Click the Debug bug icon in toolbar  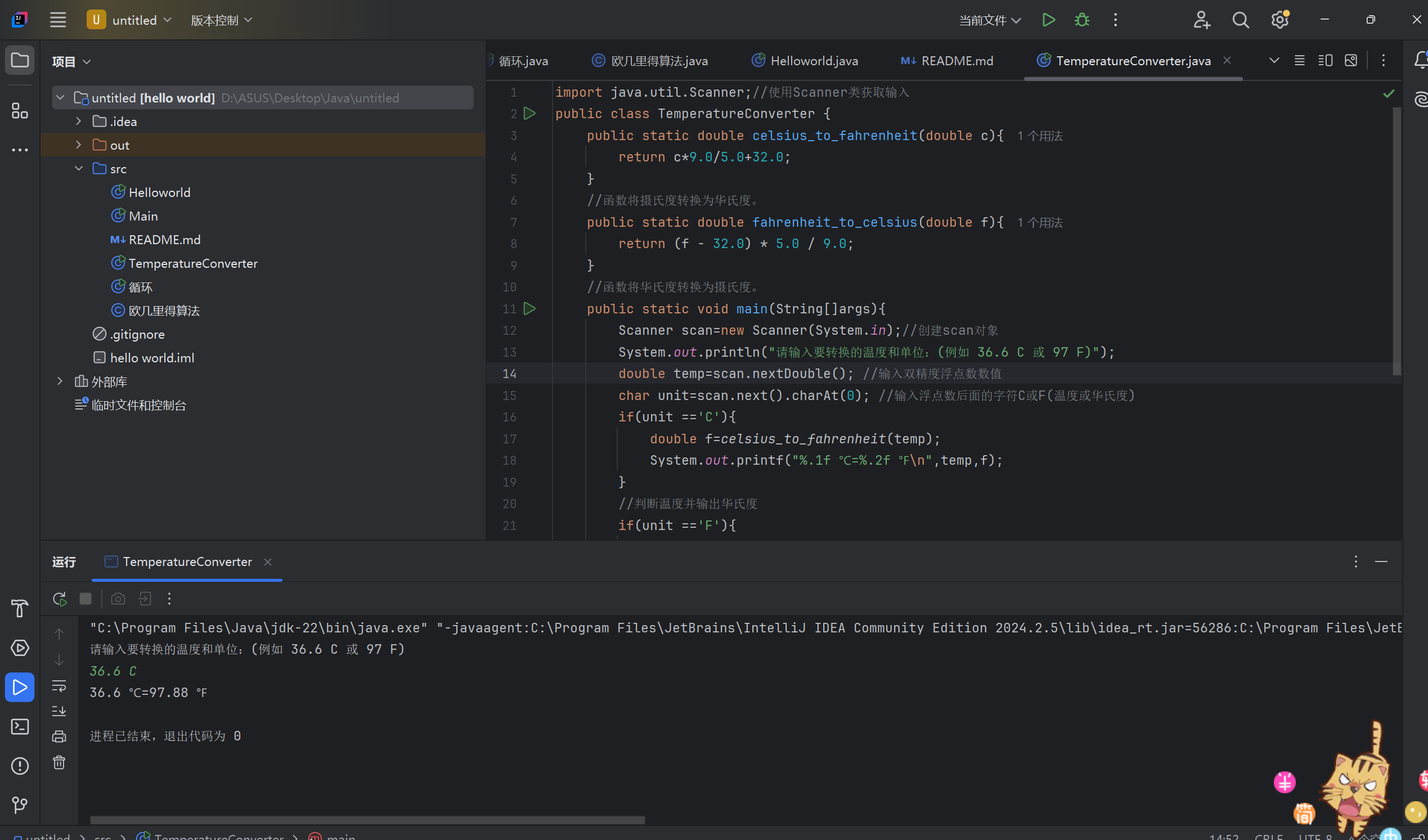tap(1081, 20)
